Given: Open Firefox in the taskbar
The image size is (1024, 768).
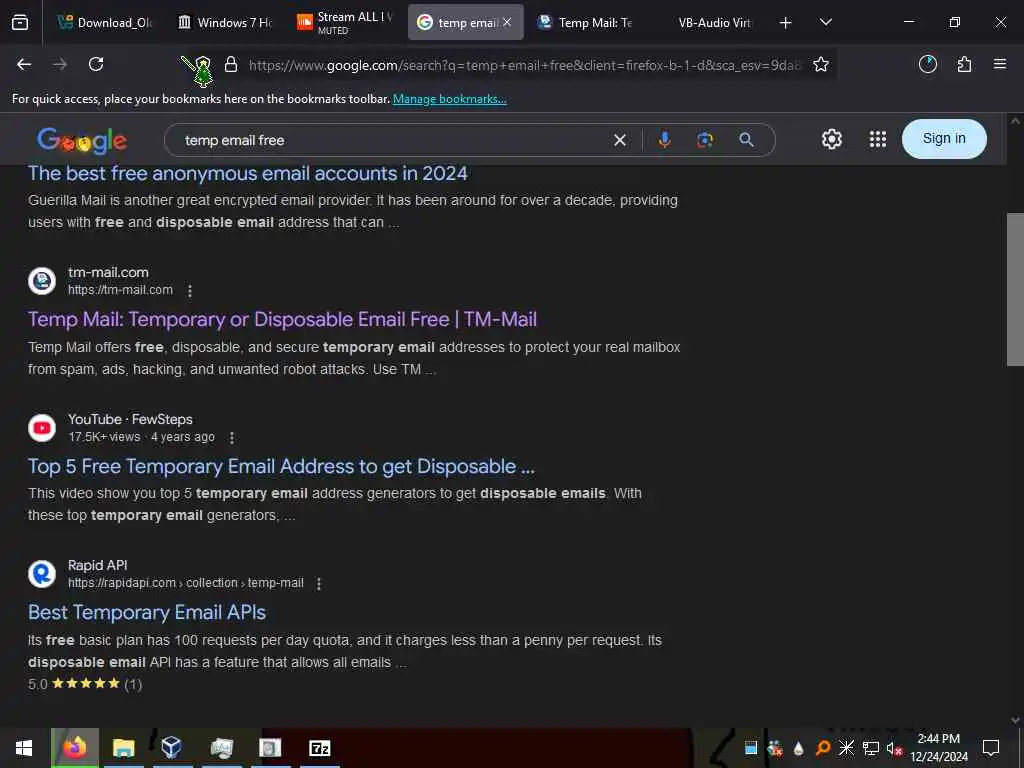Looking at the screenshot, I should 75,748.
